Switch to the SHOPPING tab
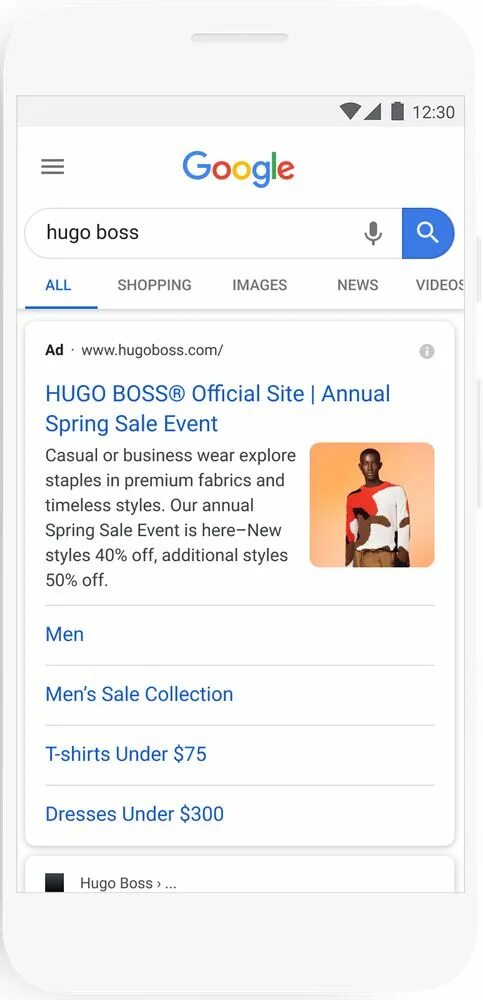The width and height of the screenshot is (483, 1000). [x=154, y=285]
